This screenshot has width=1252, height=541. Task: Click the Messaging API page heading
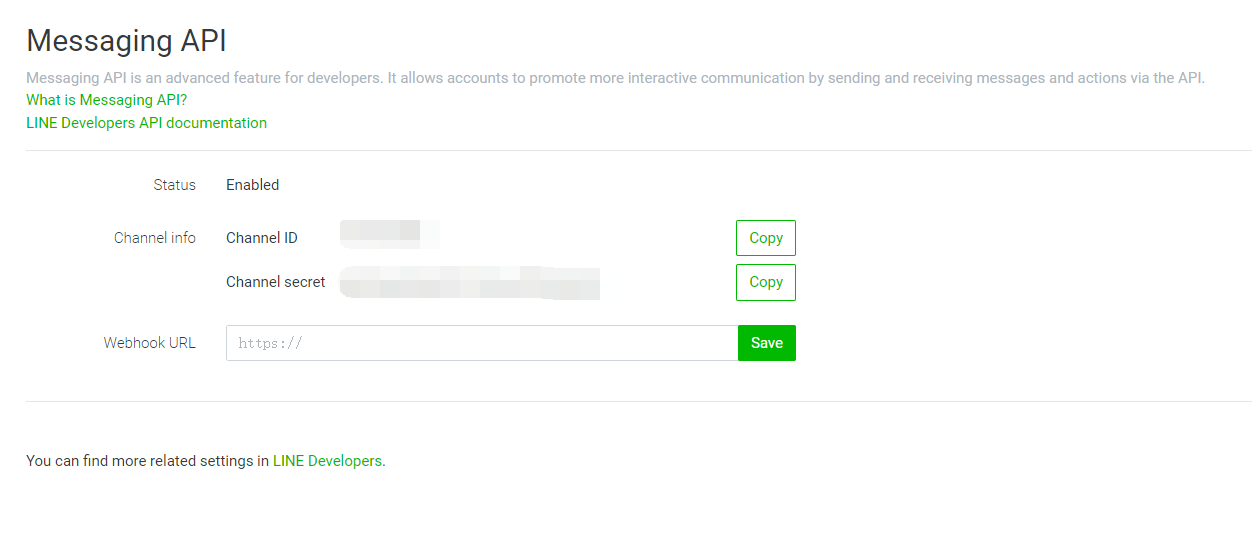[126, 41]
